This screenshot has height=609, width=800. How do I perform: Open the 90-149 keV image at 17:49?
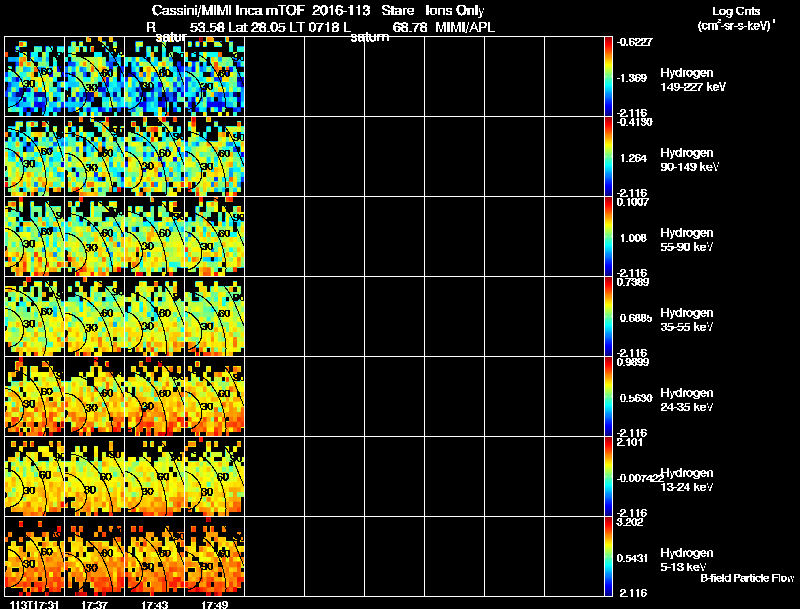[x=215, y=157]
